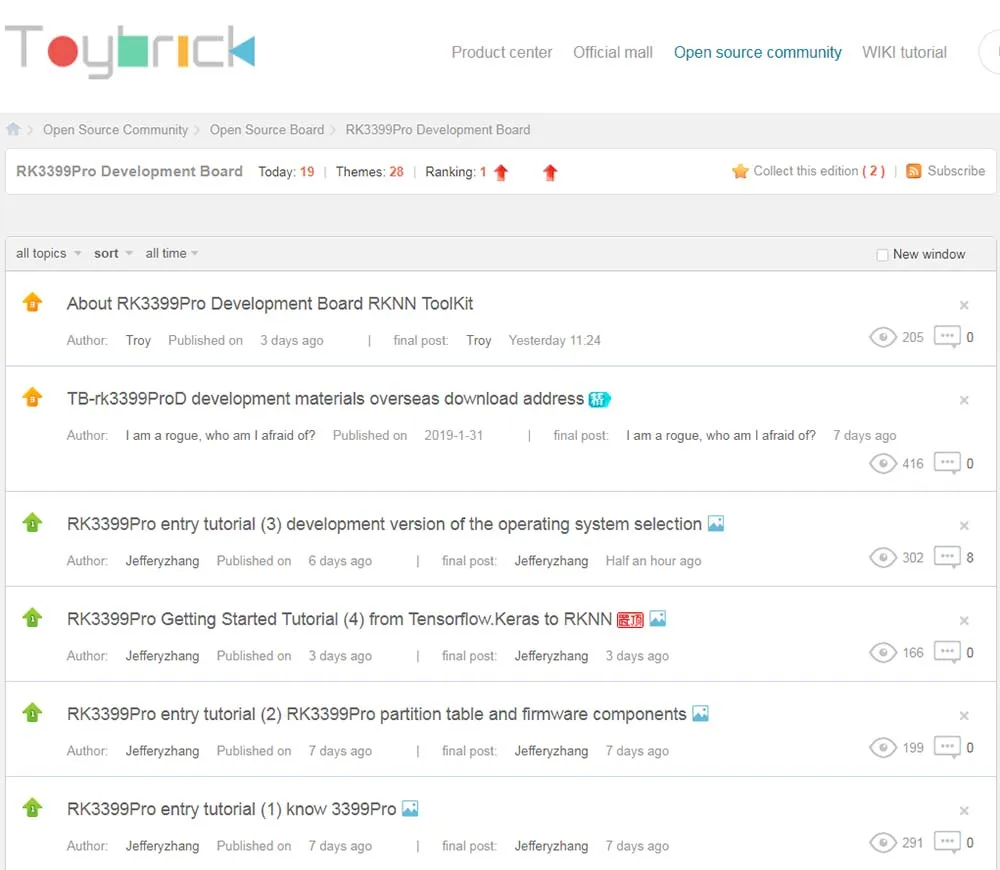Click final post time Yesterday 11:24

[x=554, y=341]
